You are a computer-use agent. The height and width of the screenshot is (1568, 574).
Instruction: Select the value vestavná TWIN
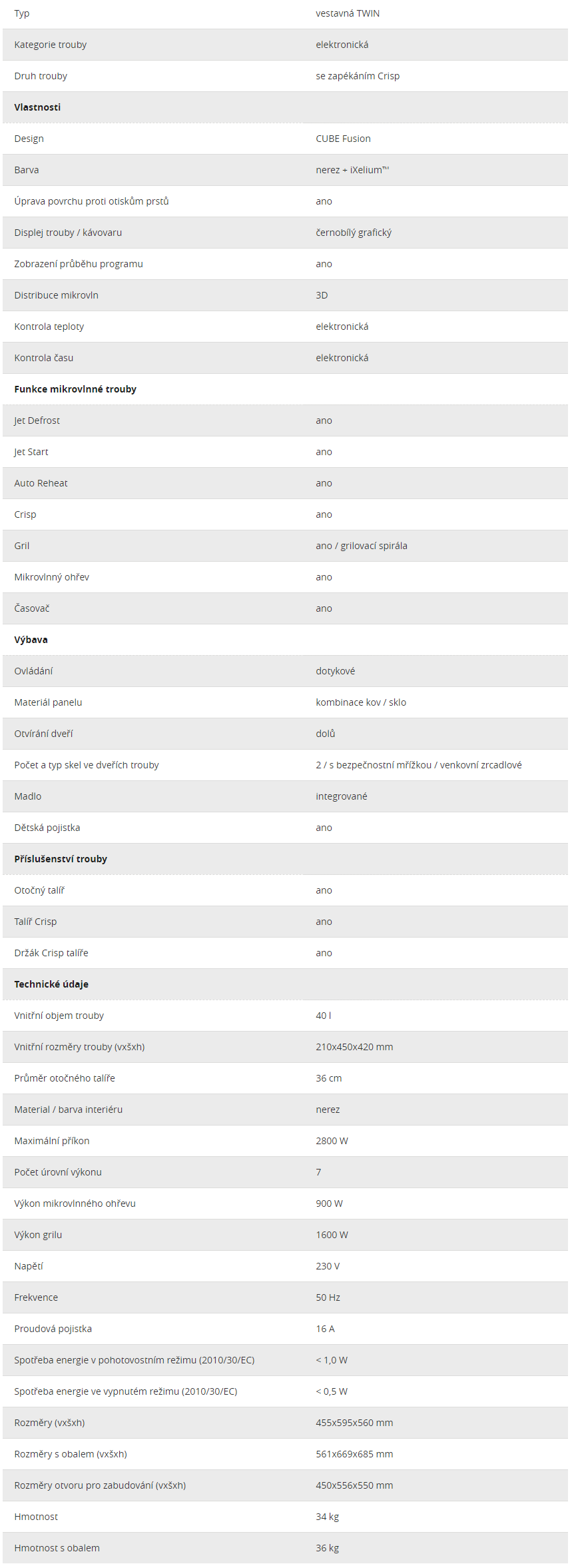pyautogui.click(x=348, y=13)
